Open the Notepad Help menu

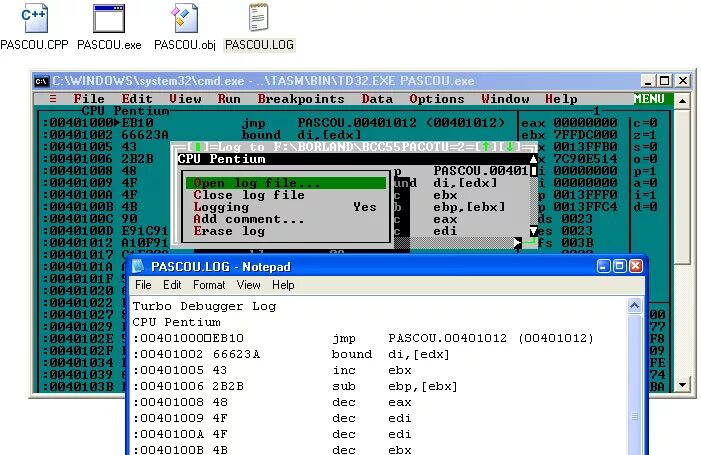pyautogui.click(x=283, y=285)
